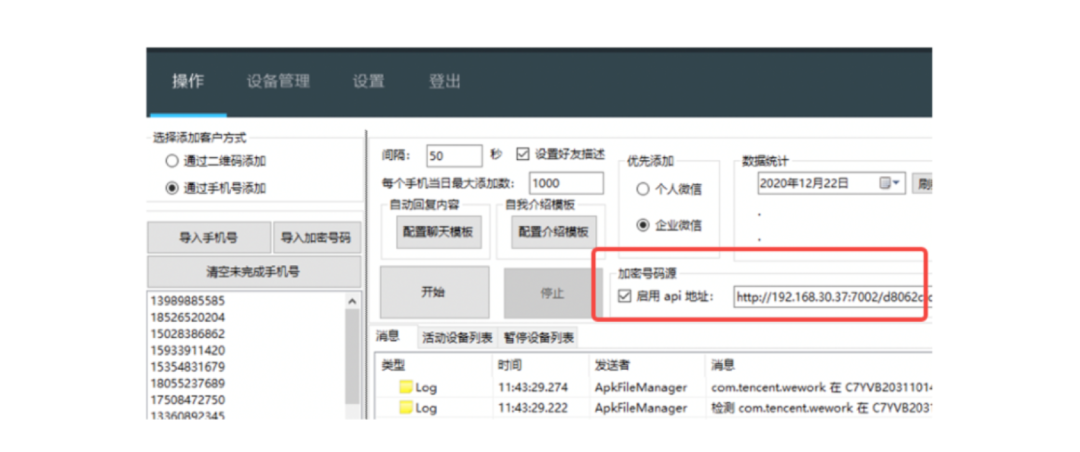Click the calendar icon in date field
This screenshot has height=452, width=1080.
coord(885,183)
